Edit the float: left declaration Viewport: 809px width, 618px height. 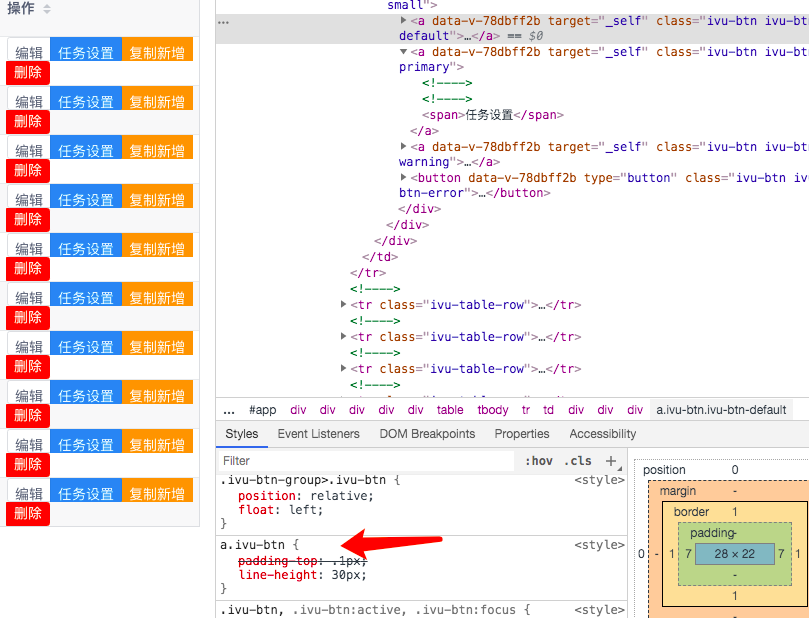[280, 510]
